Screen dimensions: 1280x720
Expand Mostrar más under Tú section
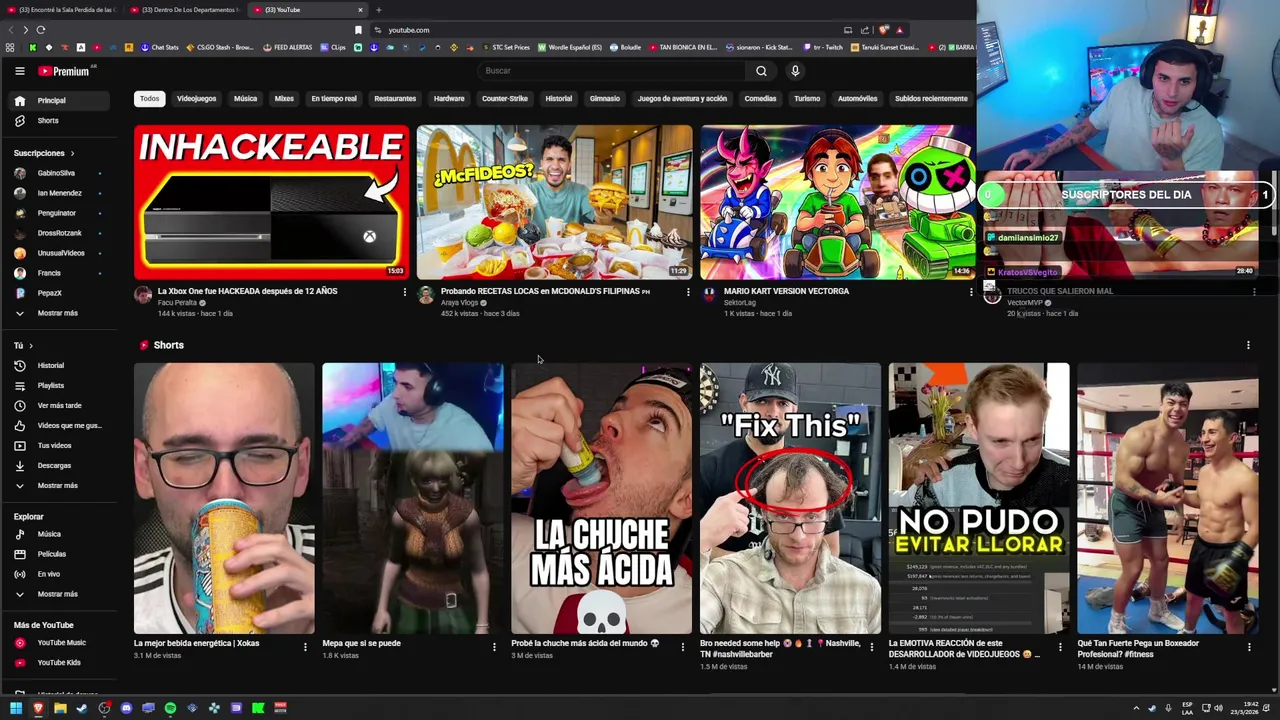[57, 485]
